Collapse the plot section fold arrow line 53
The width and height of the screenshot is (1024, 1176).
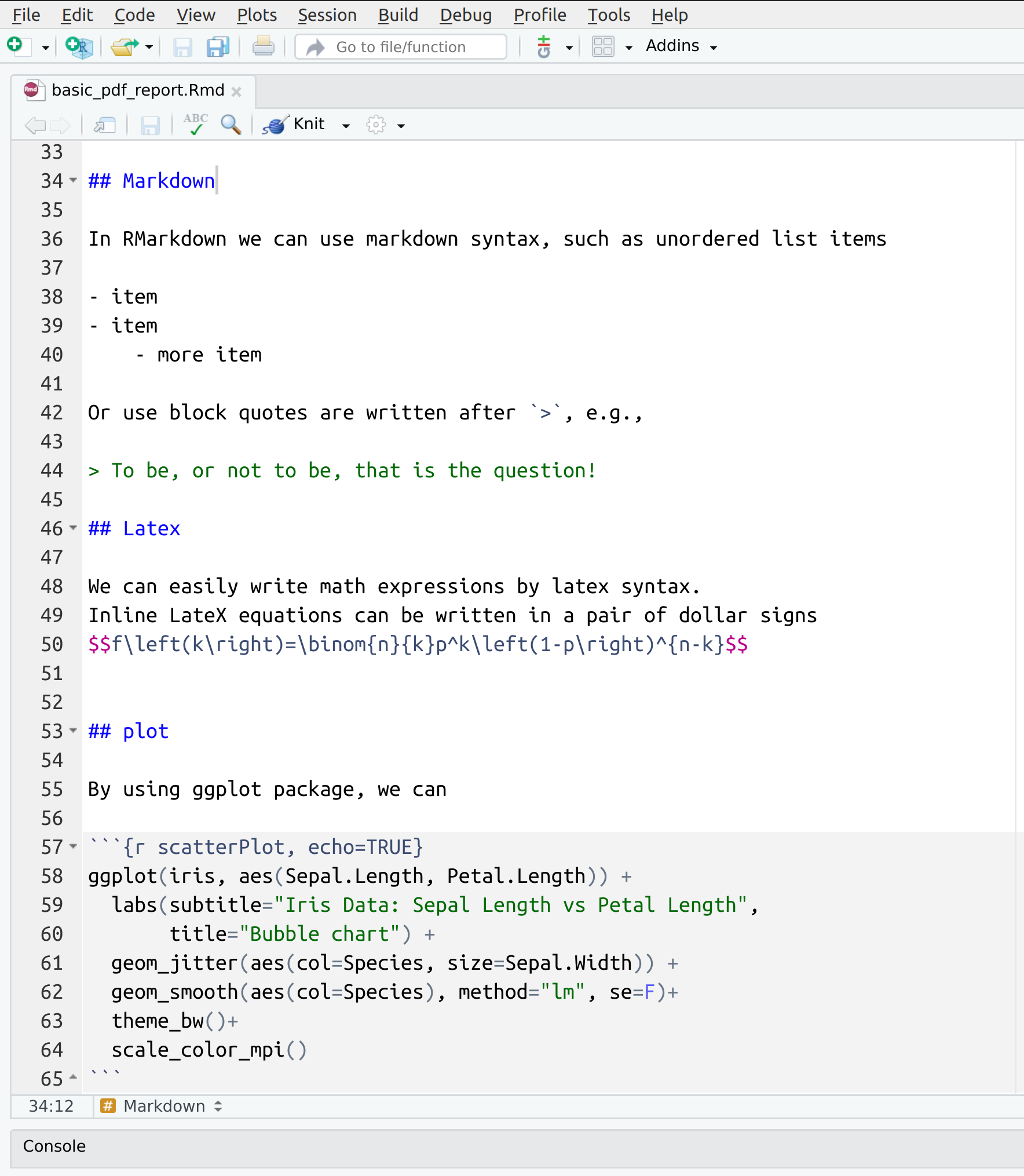tap(73, 731)
